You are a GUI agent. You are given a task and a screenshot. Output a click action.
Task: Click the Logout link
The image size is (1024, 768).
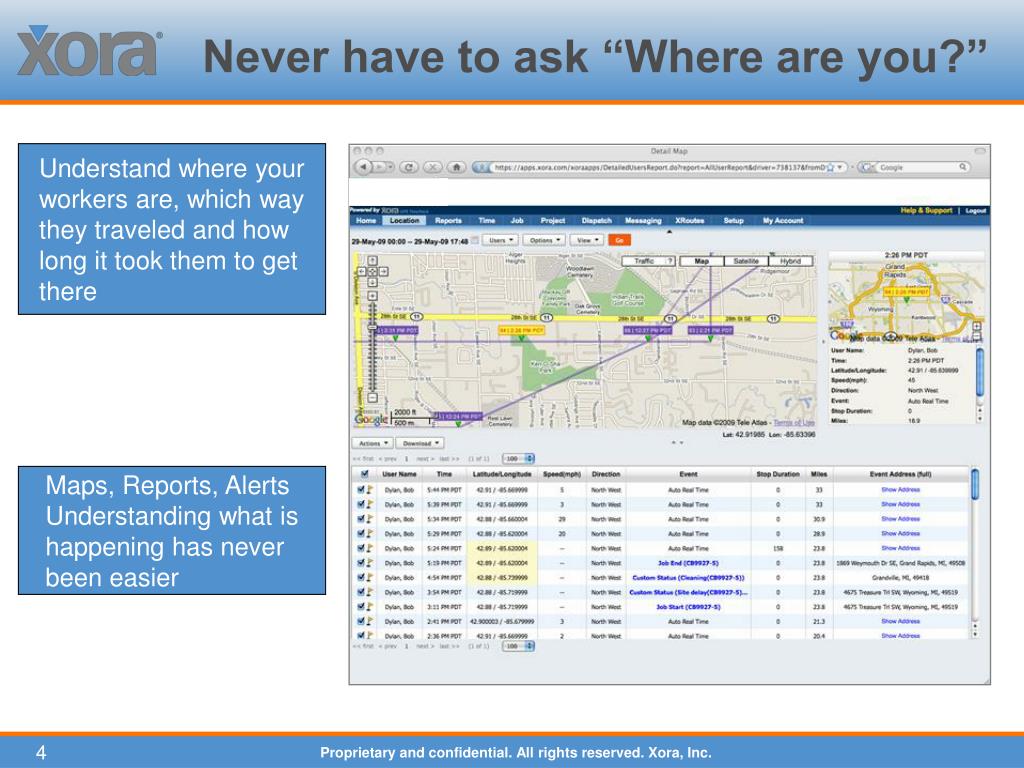click(x=976, y=210)
